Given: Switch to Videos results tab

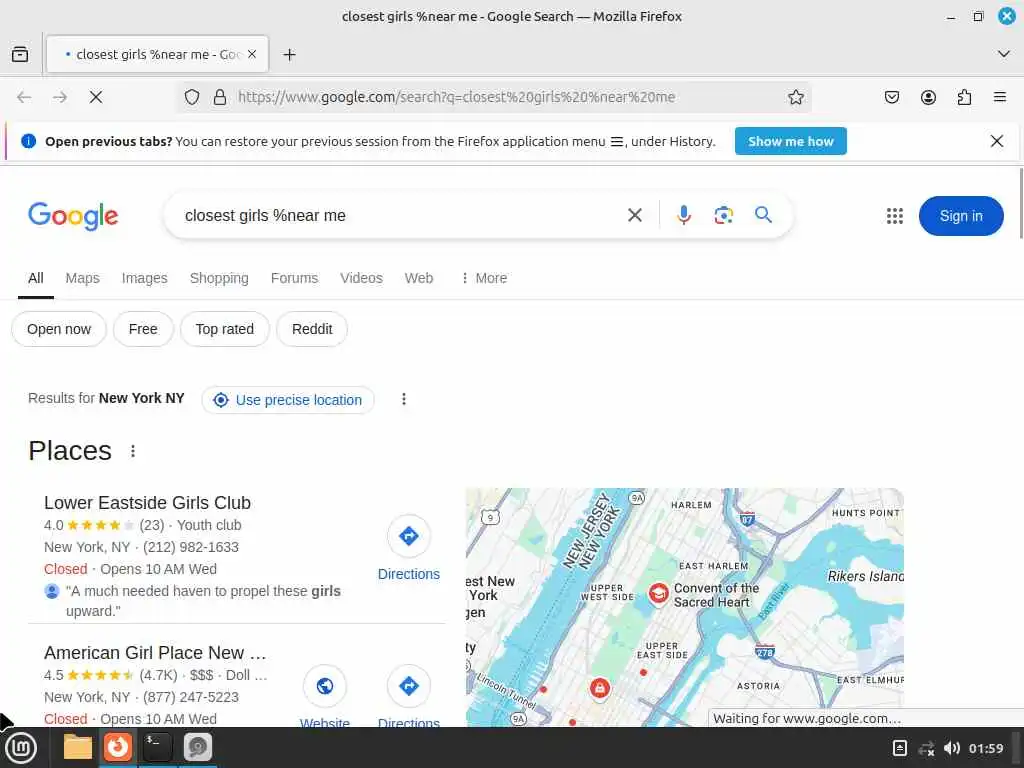Looking at the screenshot, I should (361, 278).
